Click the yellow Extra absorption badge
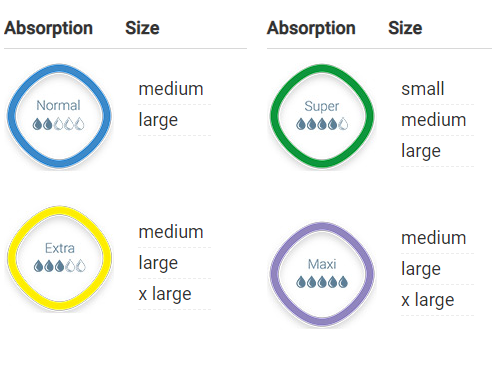492x380 pixels. pos(59,259)
